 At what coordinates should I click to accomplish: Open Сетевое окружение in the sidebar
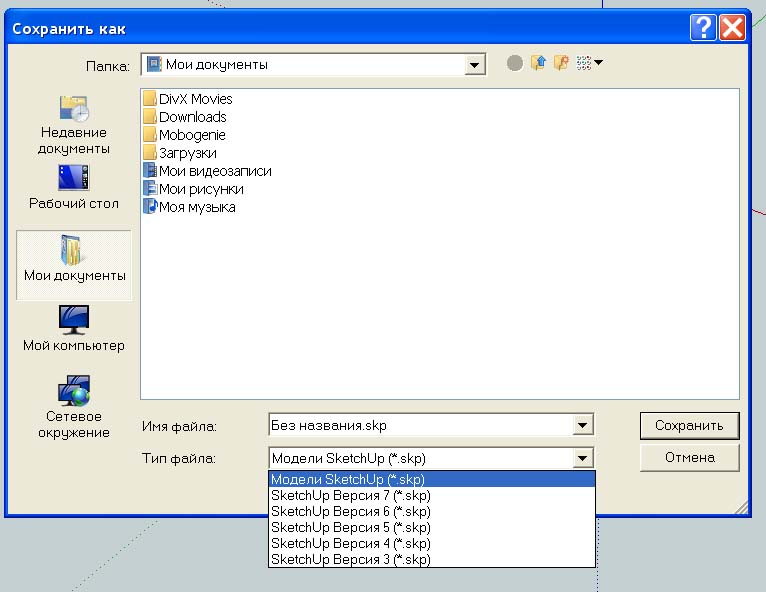(74, 407)
